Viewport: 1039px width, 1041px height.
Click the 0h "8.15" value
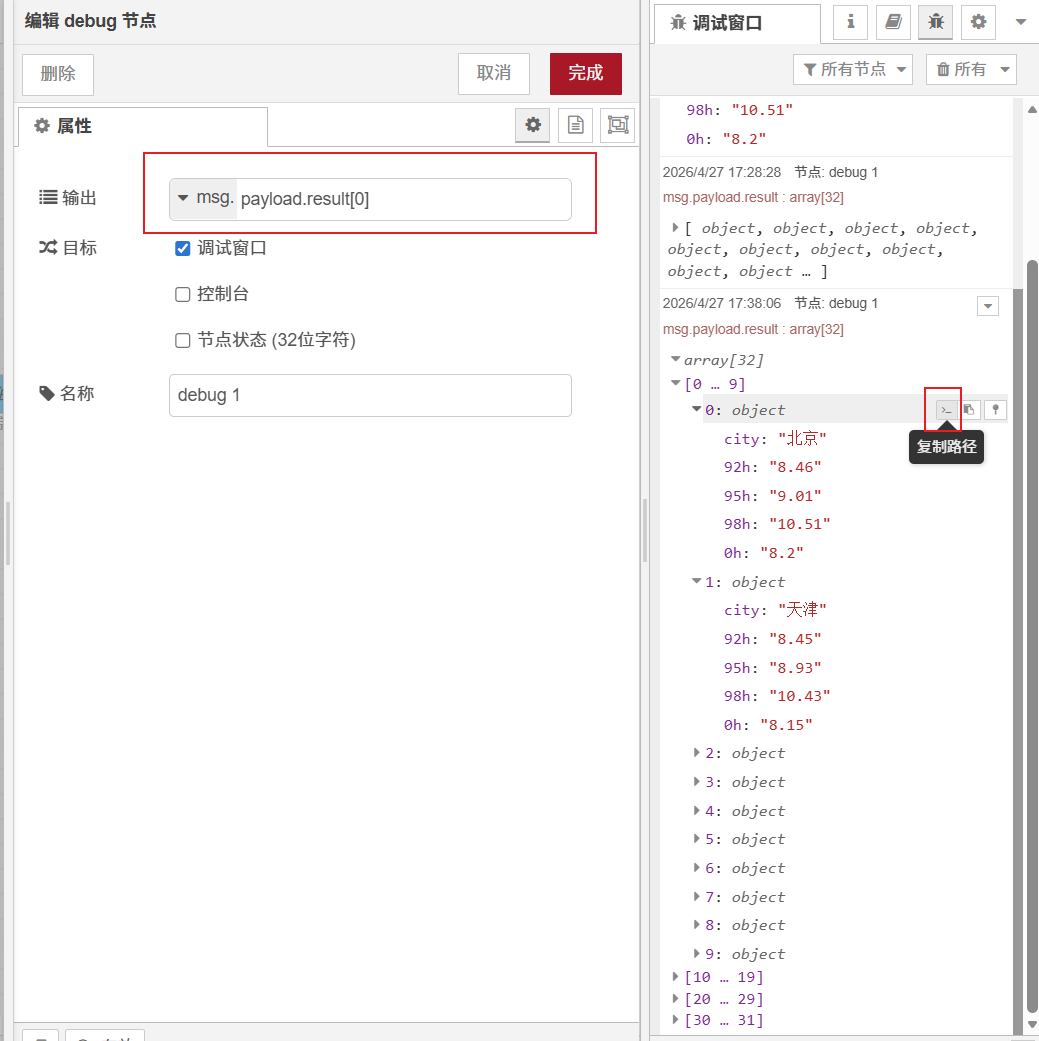tap(787, 725)
